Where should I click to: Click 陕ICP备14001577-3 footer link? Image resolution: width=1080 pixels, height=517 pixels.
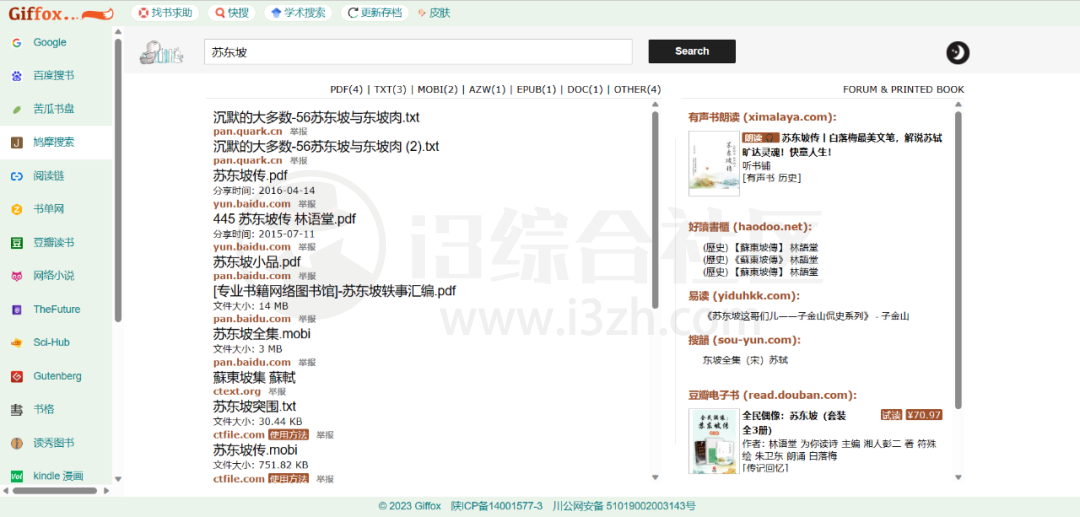(497, 507)
